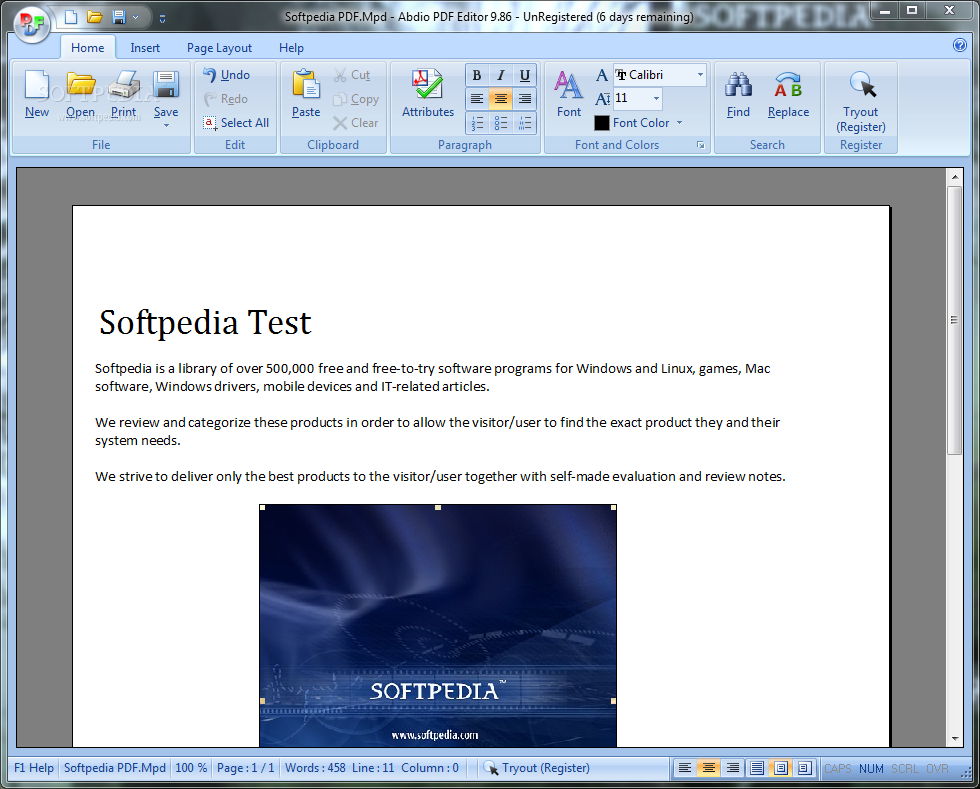Click the scrollbar up arrow
This screenshot has height=789, width=980.
[954, 177]
